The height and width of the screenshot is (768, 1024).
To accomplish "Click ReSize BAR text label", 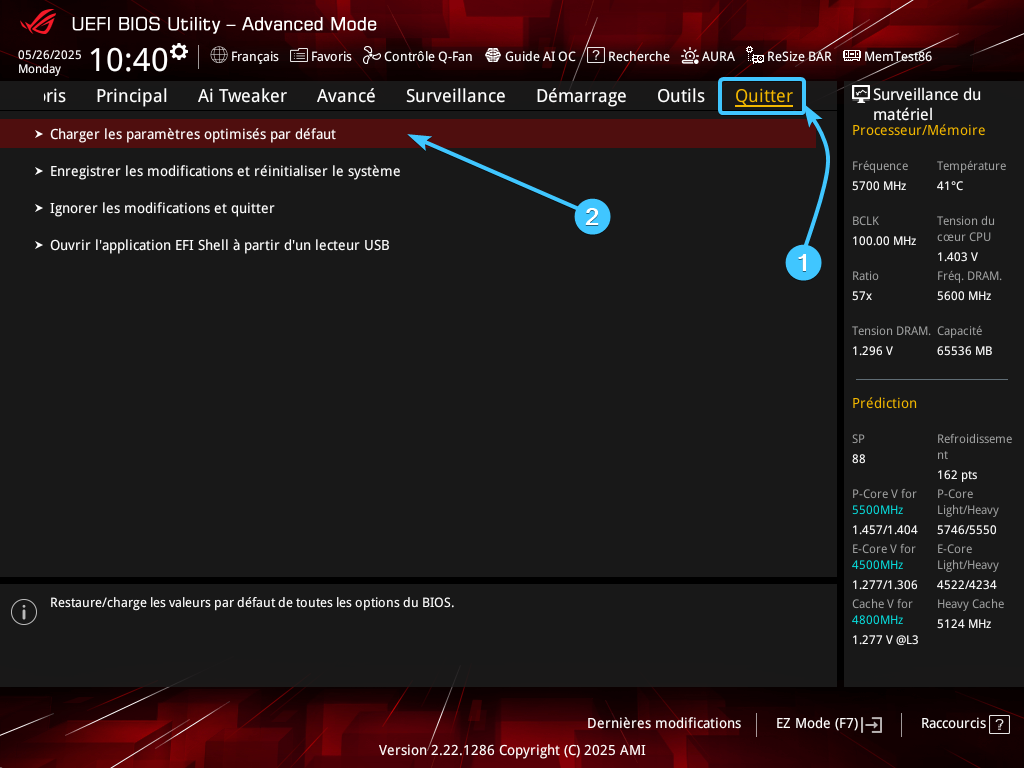I will pos(799,57).
